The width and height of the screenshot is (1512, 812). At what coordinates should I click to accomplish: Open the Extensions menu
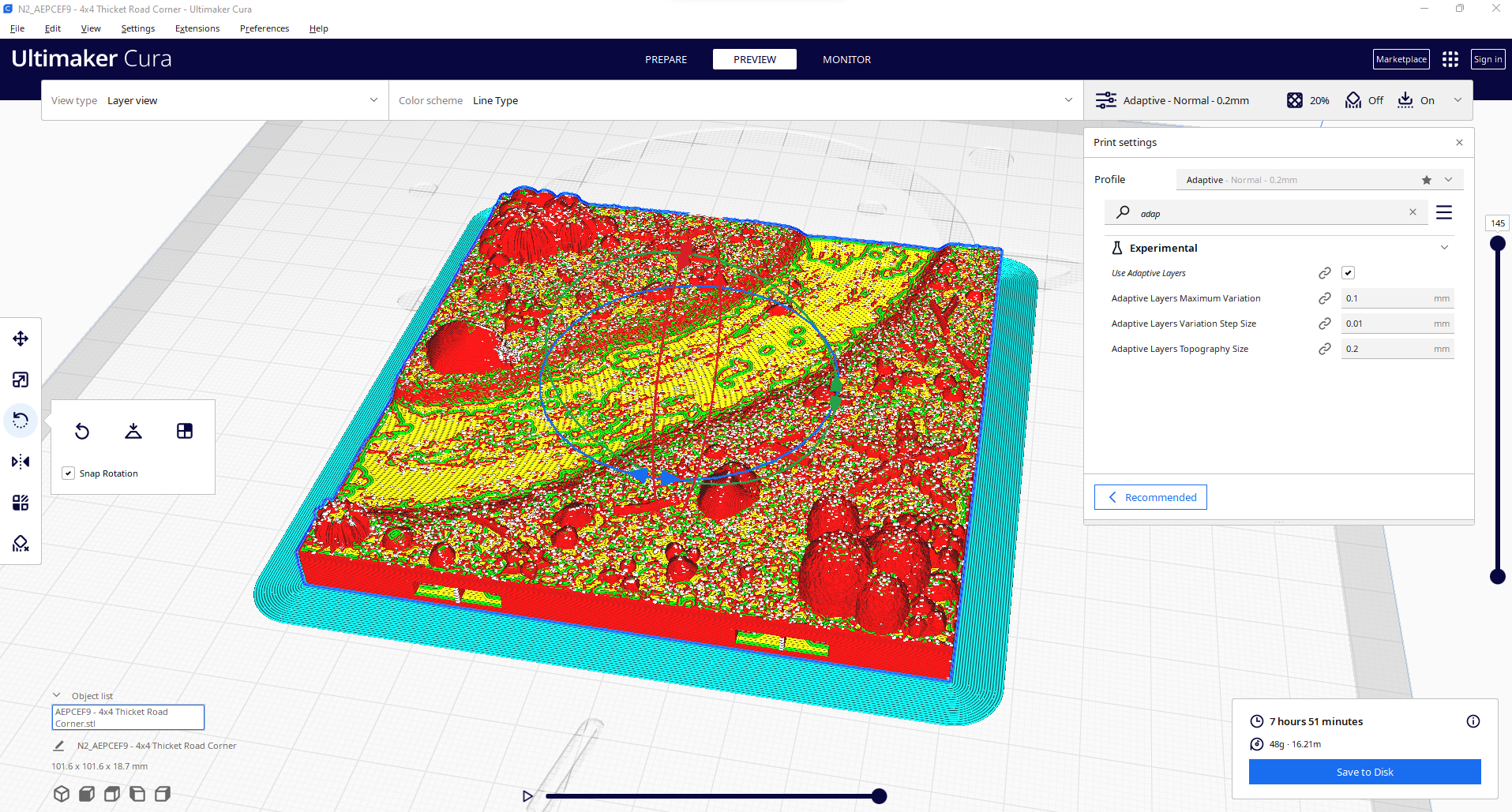pyautogui.click(x=197, y=28)
